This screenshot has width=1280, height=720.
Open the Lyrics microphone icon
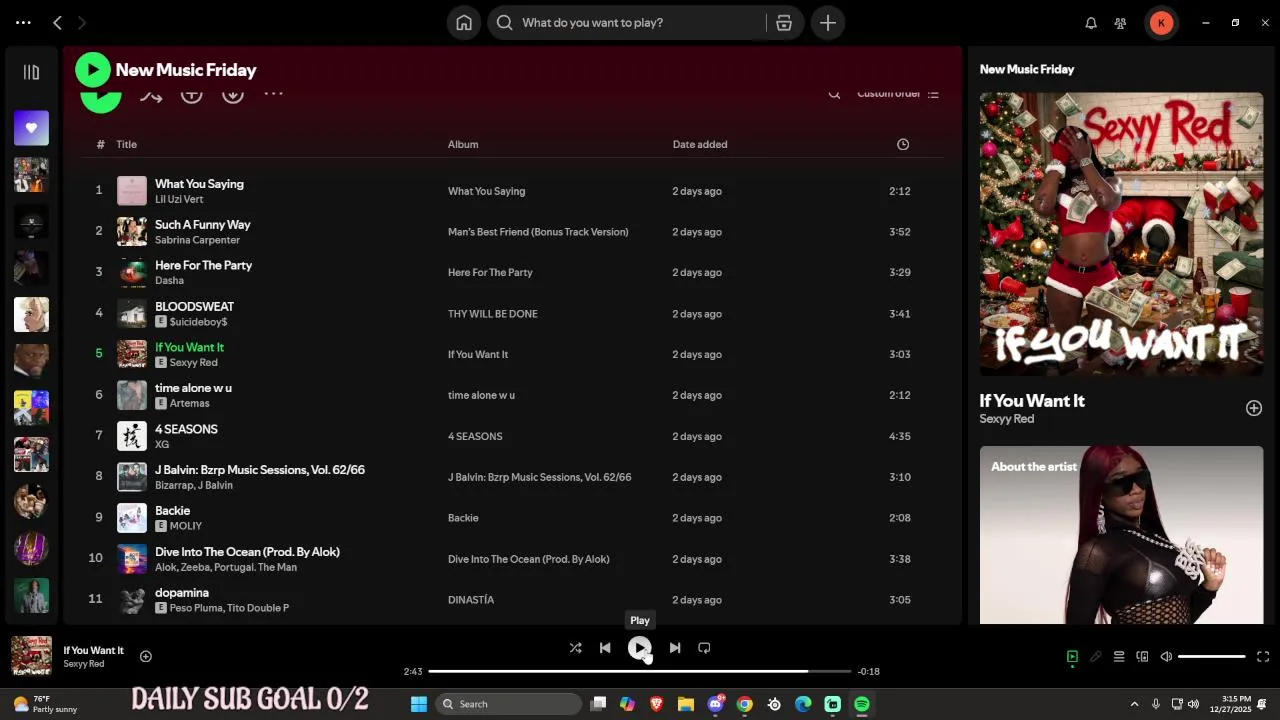[1096, 657]
